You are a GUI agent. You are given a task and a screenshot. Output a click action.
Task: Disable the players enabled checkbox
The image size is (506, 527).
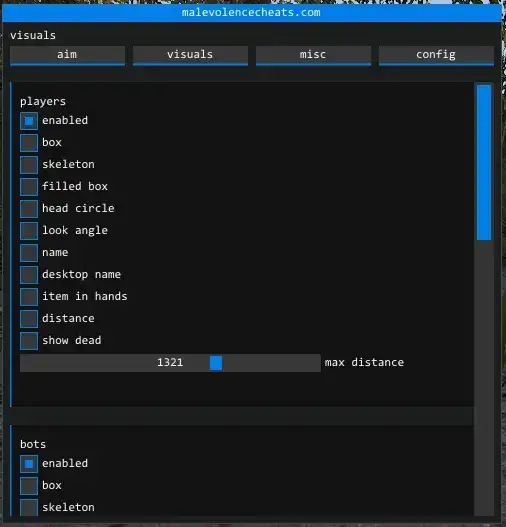click(x=29, y=121)
